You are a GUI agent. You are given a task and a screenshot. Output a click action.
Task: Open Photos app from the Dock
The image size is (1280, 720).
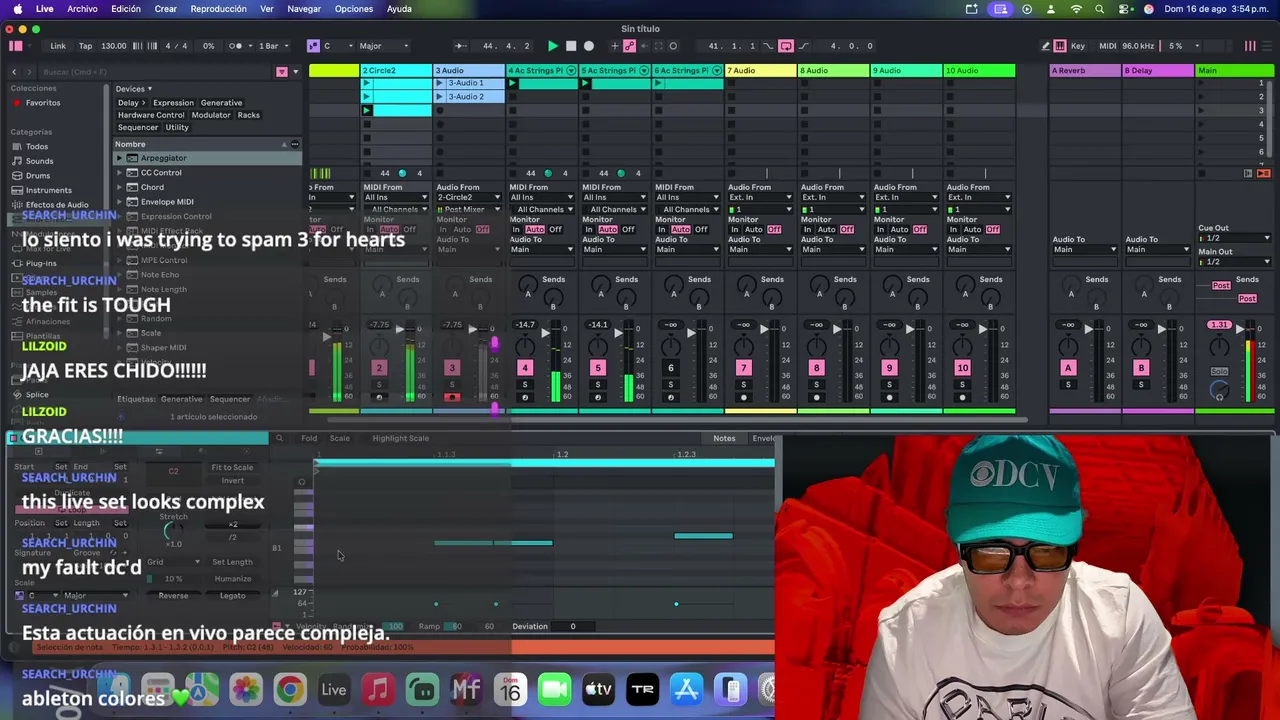(x=246, y=689)
